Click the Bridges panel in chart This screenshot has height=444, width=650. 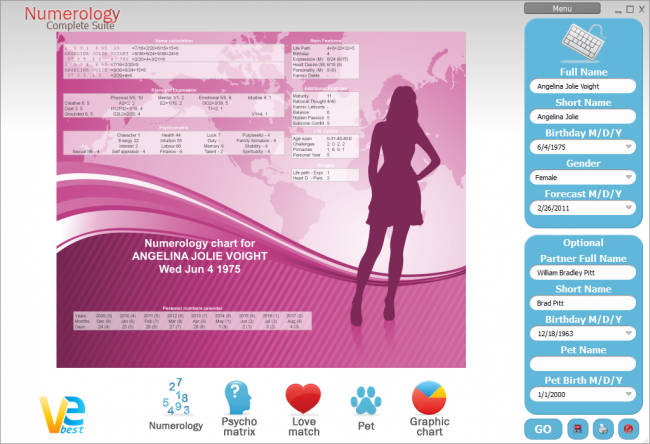point(325,175)
